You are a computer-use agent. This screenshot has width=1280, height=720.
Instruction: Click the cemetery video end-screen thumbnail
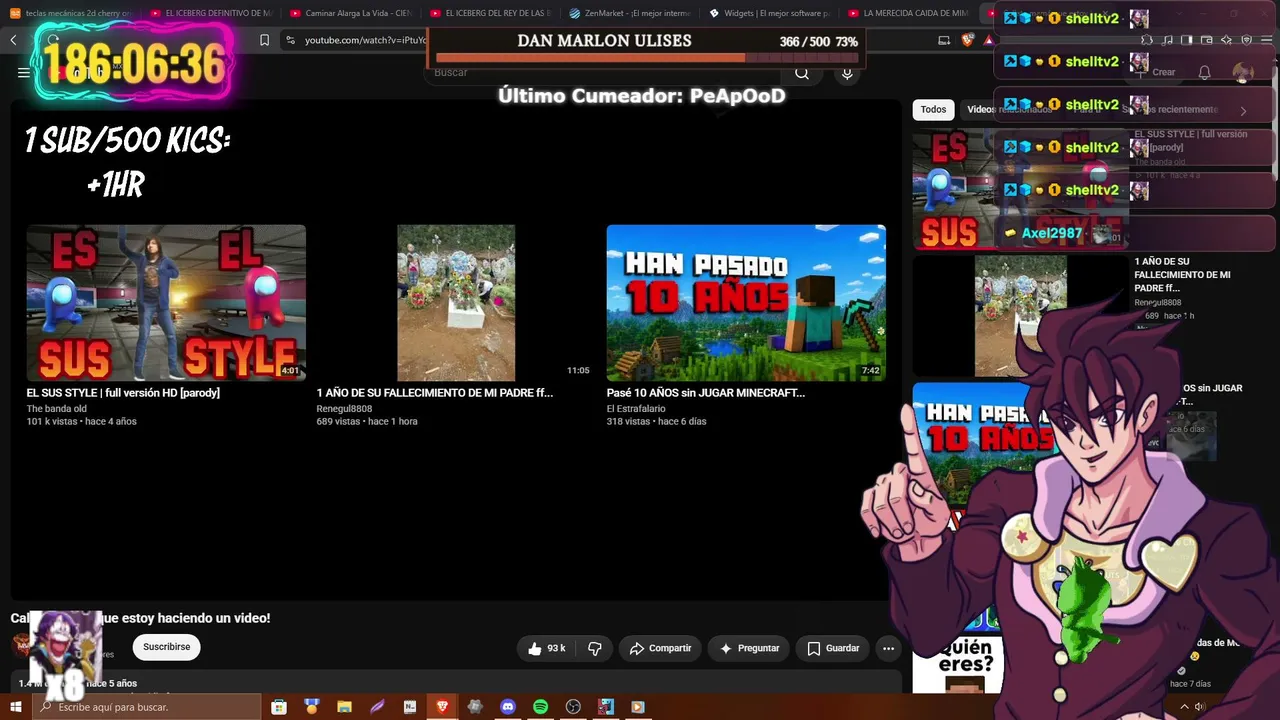tap(456, 303)
